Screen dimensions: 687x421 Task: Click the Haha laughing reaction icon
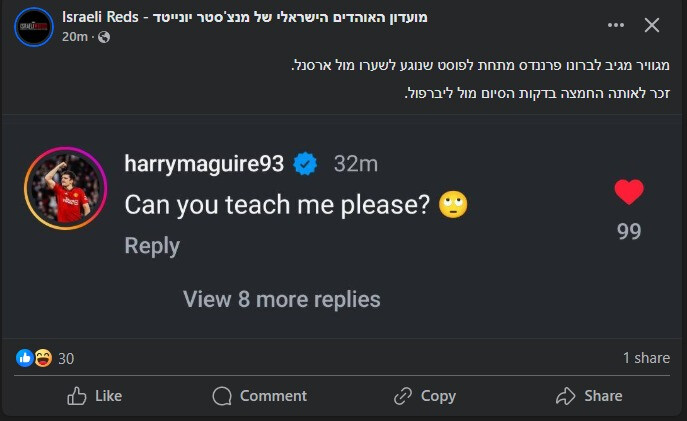click(43, 358)
